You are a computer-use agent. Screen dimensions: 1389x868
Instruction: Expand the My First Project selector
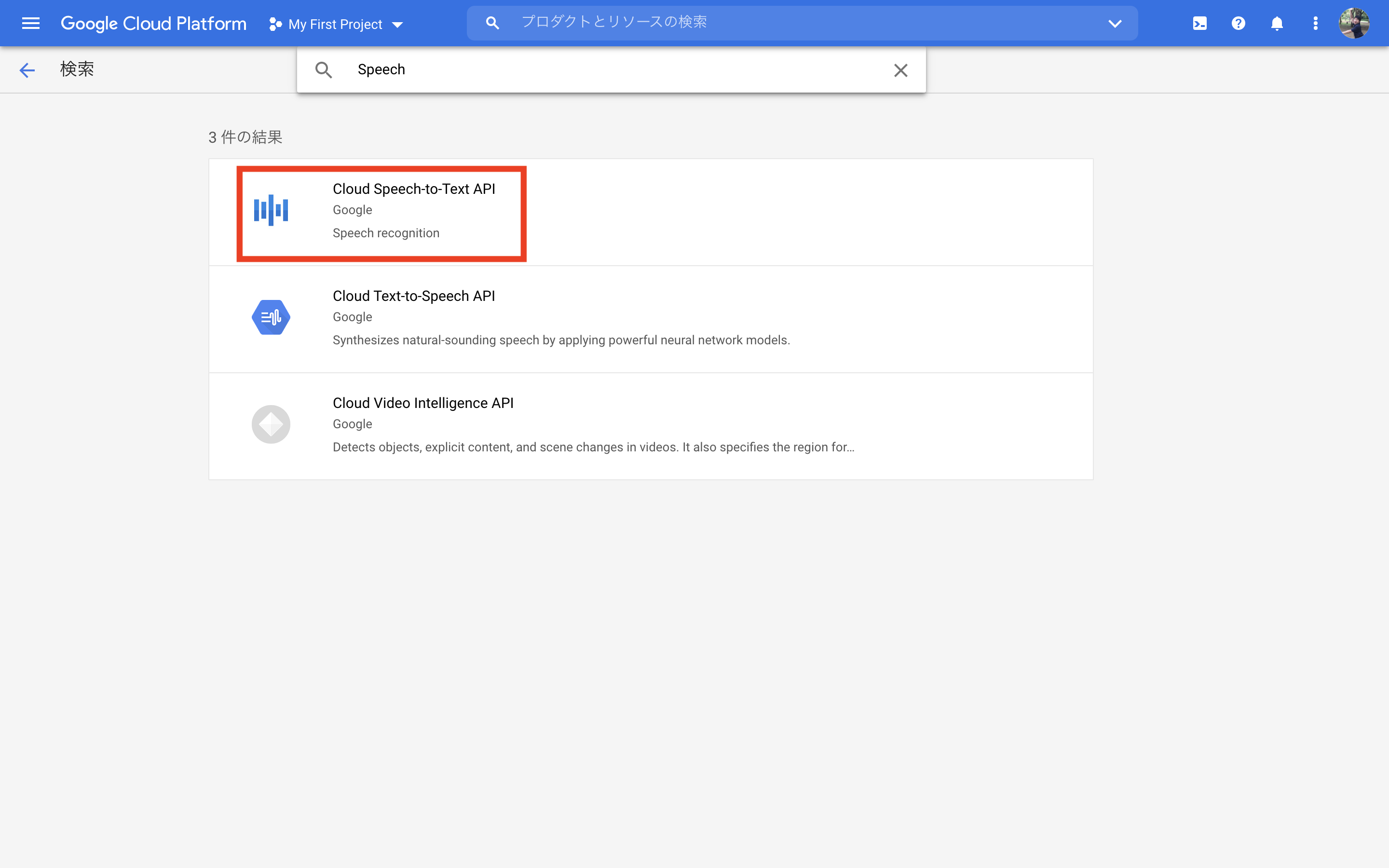(337, 24)
